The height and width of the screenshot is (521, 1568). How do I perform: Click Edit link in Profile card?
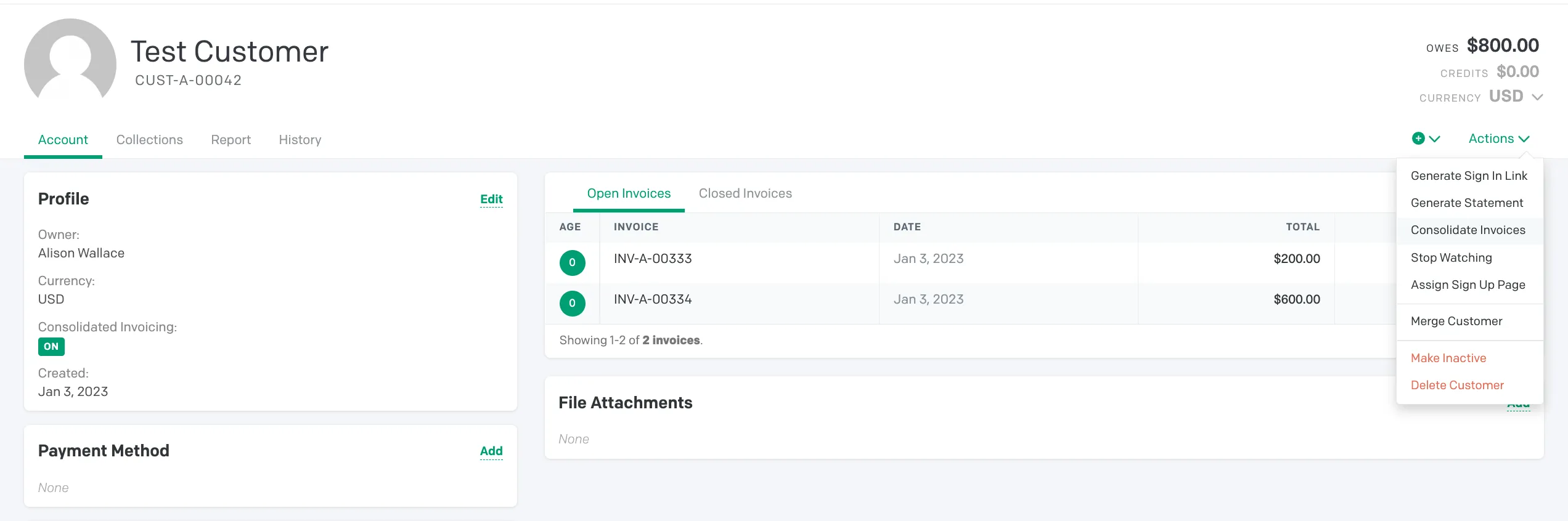coord(491,200)
